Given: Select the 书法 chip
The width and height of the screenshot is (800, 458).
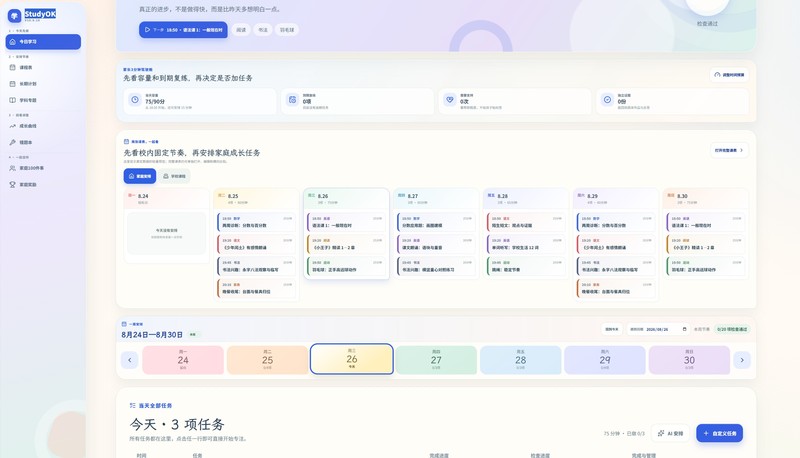Looking at the screenshot, I should [263, 30].
